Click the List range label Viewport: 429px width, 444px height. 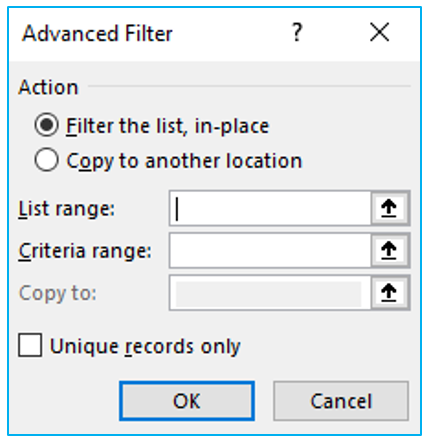(x=66, y=209)
